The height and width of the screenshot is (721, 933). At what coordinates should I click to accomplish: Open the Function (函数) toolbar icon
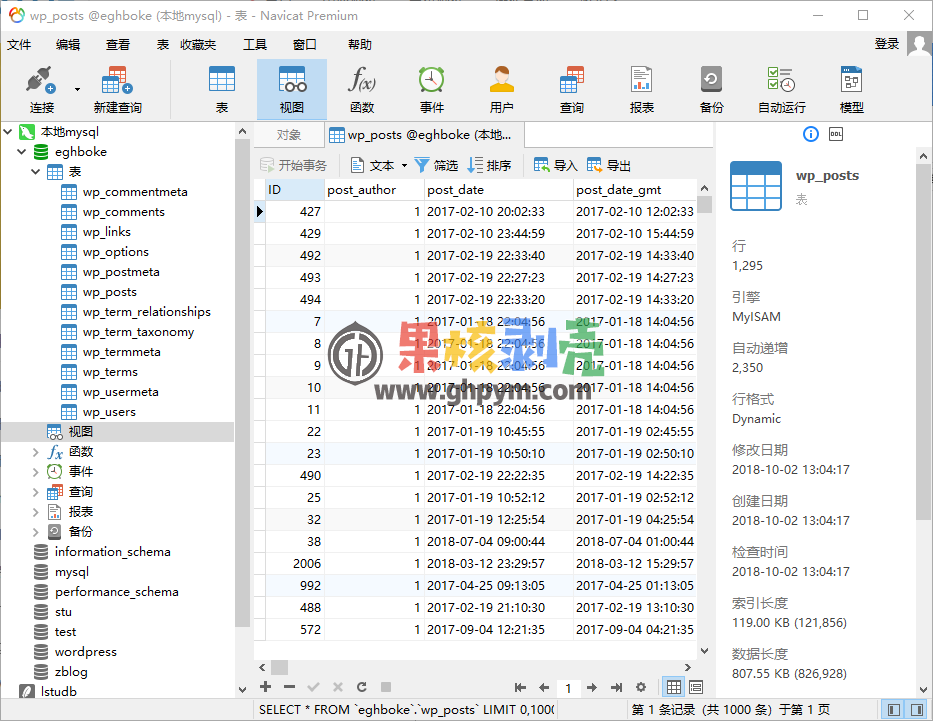(362, 89)
